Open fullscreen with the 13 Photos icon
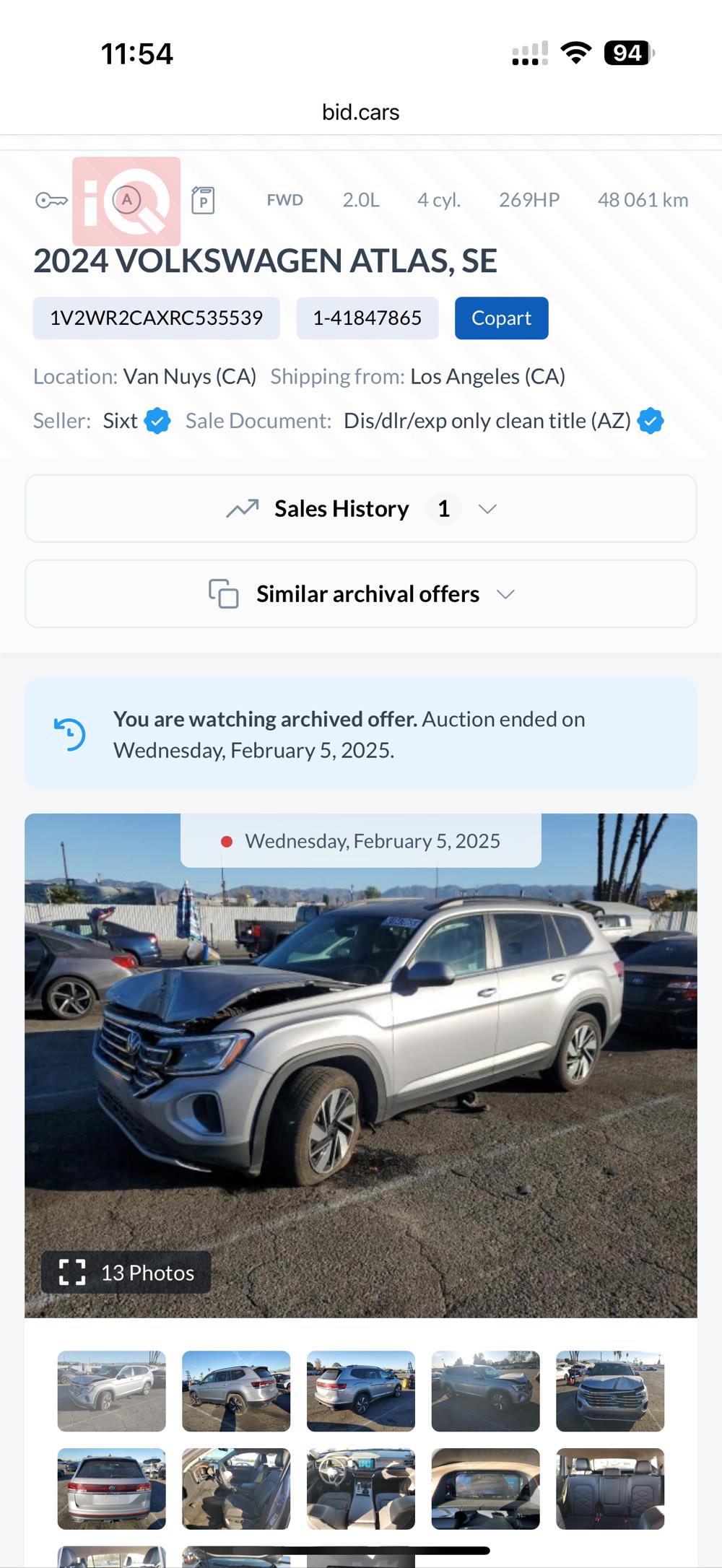 click(72, 1272)
